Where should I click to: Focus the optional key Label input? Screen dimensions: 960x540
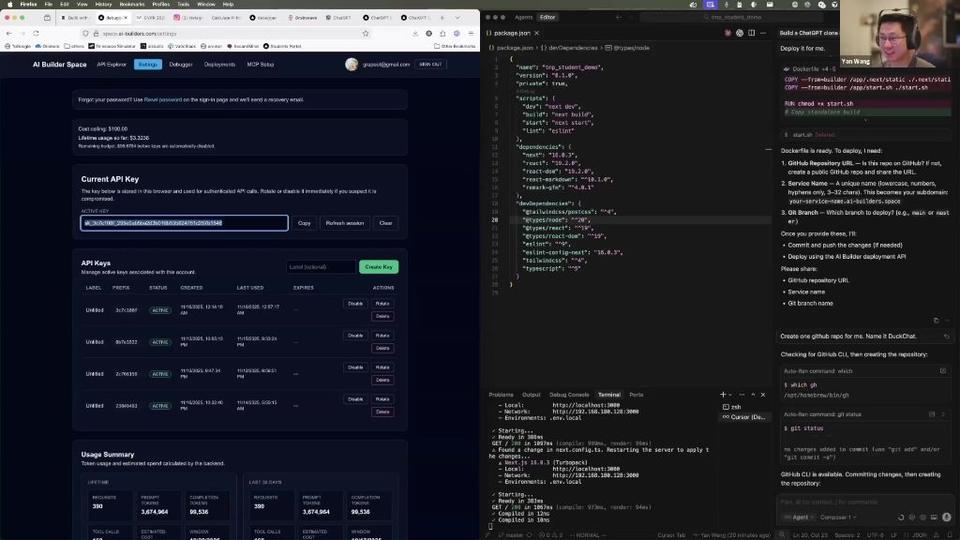click(321, 267)
